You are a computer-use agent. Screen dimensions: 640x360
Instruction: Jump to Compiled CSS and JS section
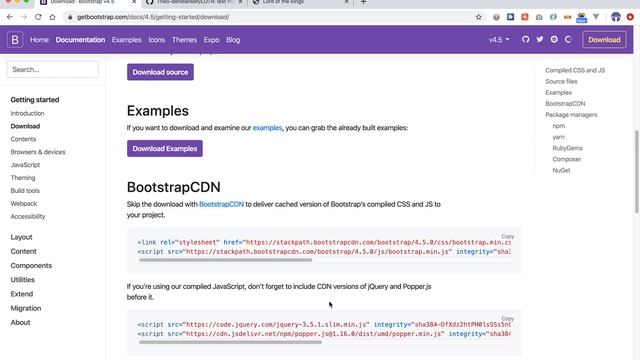pos(575,70)
